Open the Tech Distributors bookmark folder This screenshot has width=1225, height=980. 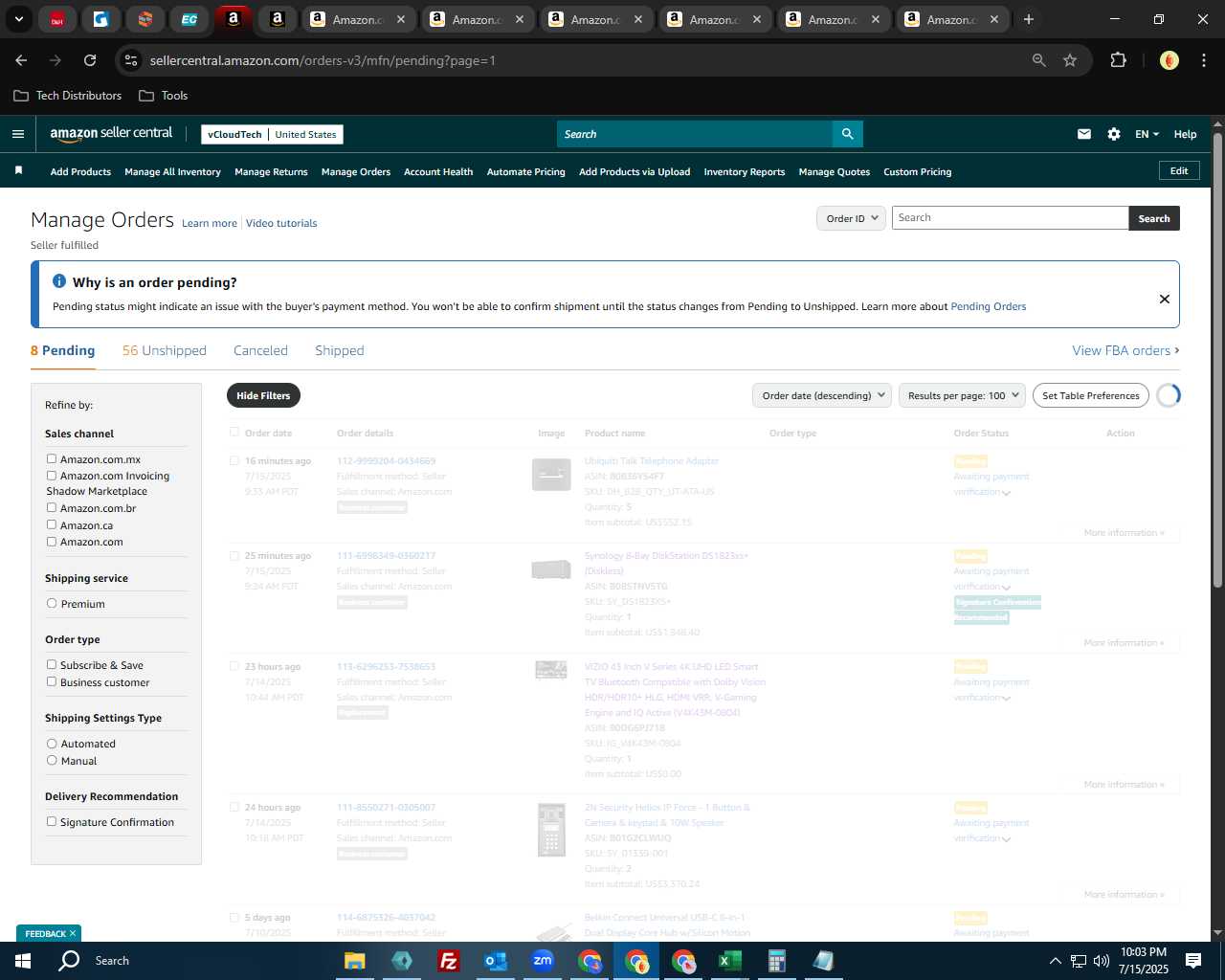point(68,96)
